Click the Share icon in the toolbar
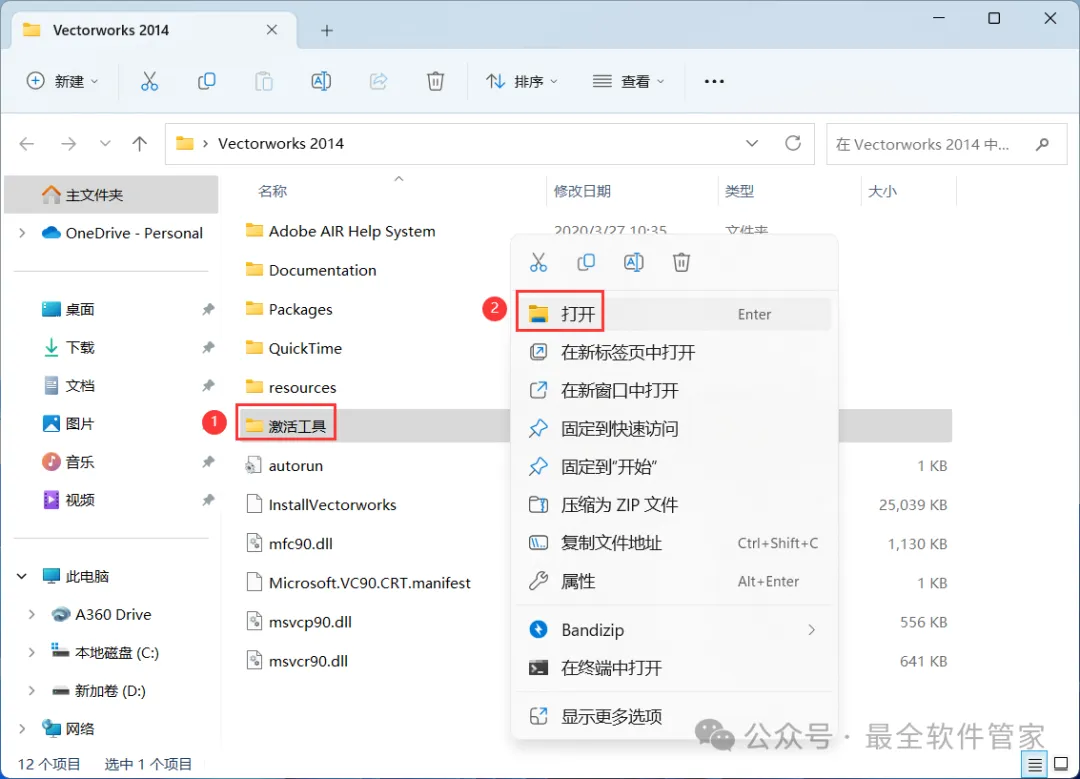Image resolution: width=1080 pixels, height=779 pixels. [x=378, y=81]
